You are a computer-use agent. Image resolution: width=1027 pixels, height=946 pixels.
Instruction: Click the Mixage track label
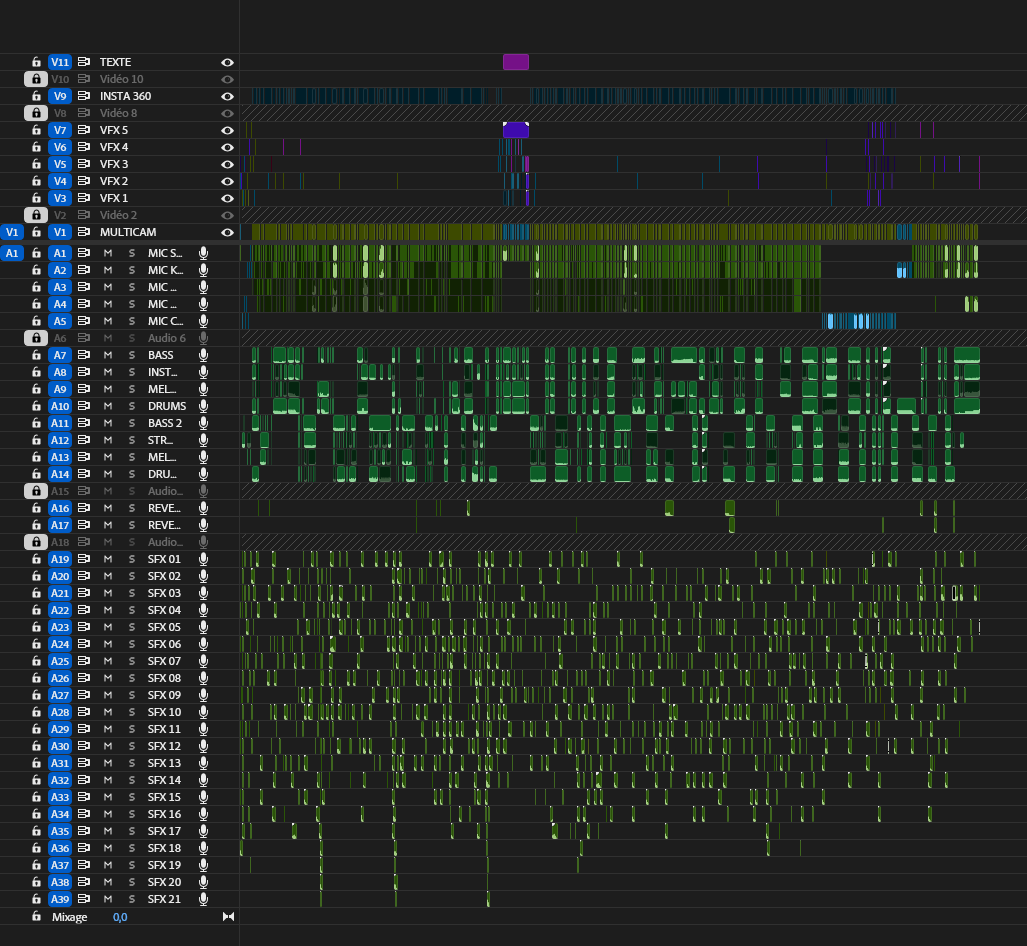(x=69, y=917)
